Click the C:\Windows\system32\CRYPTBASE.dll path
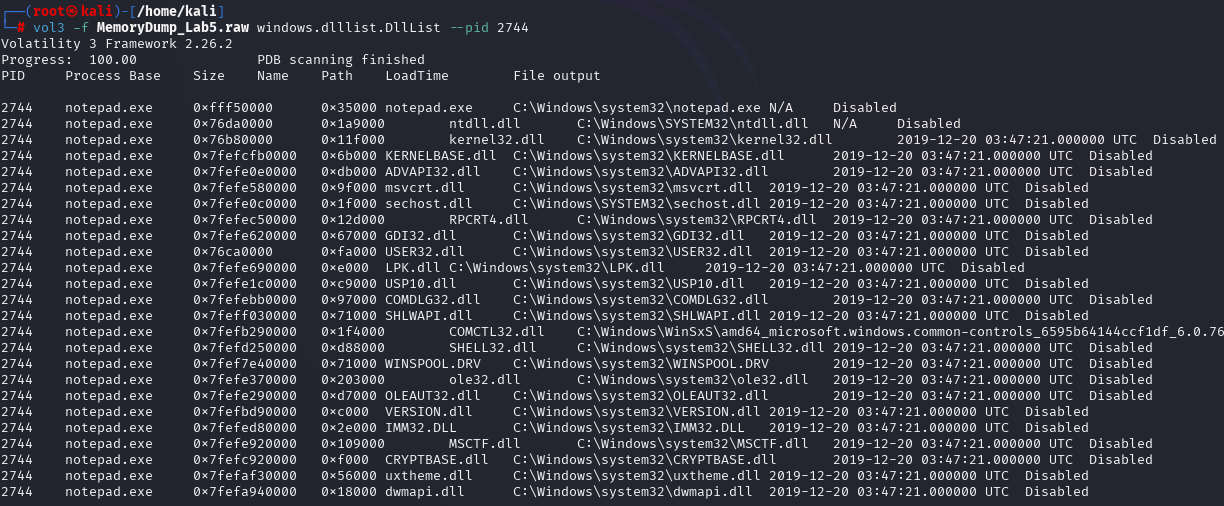This screenshot has width=1224, height=506. (x=644, y=459)
